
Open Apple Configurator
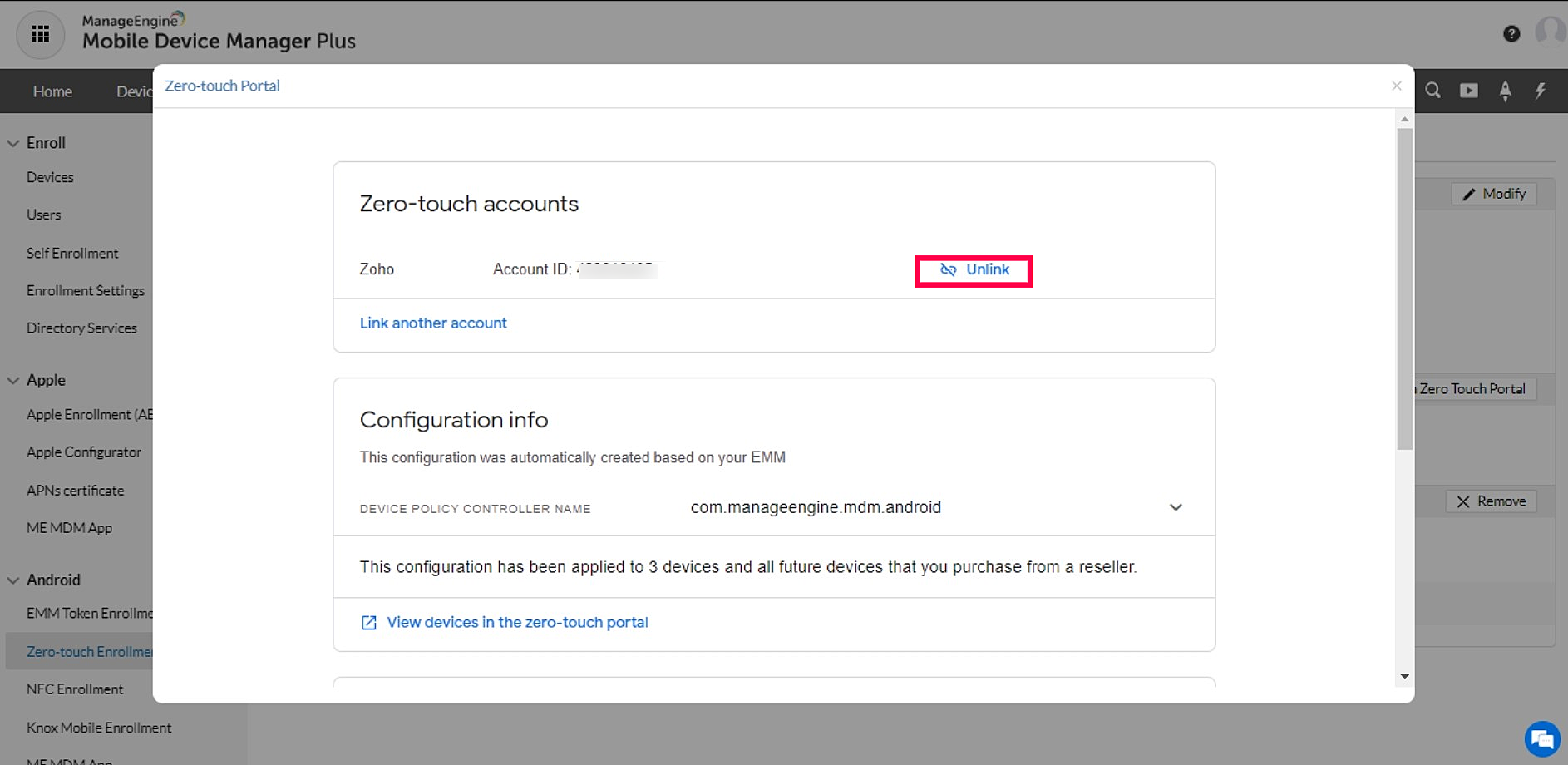coord(84,452)
